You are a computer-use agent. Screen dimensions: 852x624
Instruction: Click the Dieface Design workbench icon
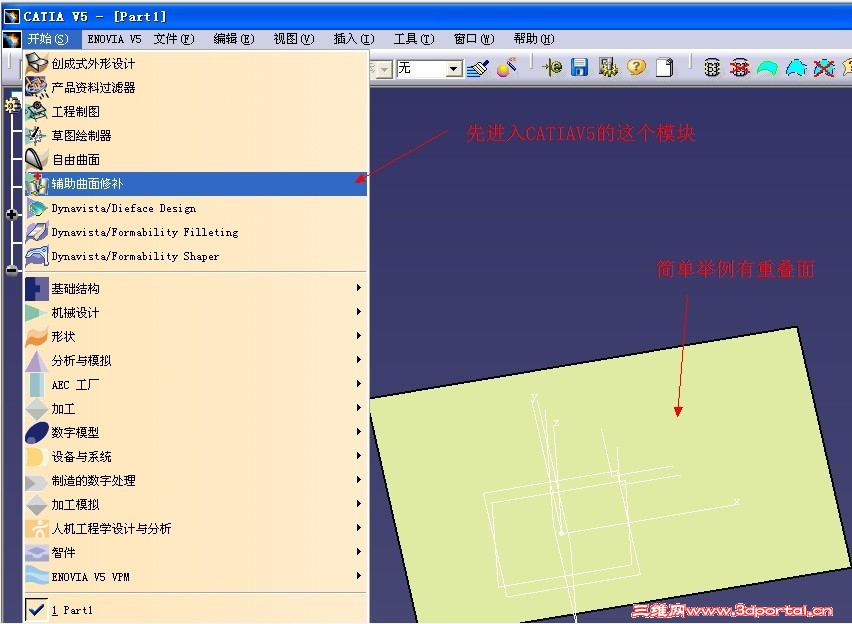37,208
